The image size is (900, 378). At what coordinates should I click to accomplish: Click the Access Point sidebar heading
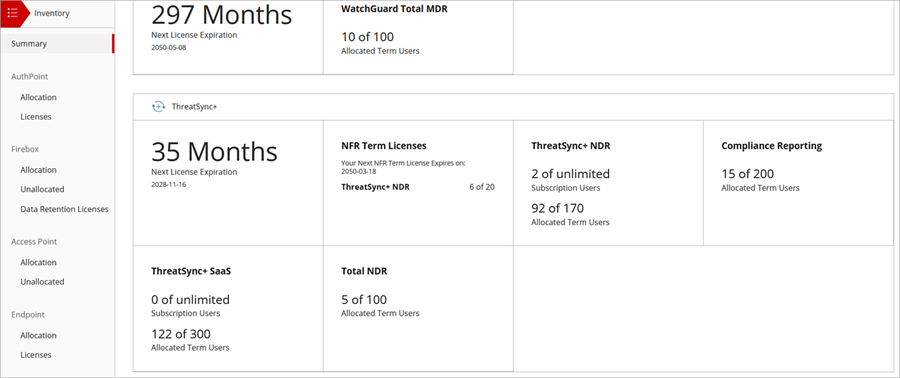pyautogui.click(x=34, y=241)
